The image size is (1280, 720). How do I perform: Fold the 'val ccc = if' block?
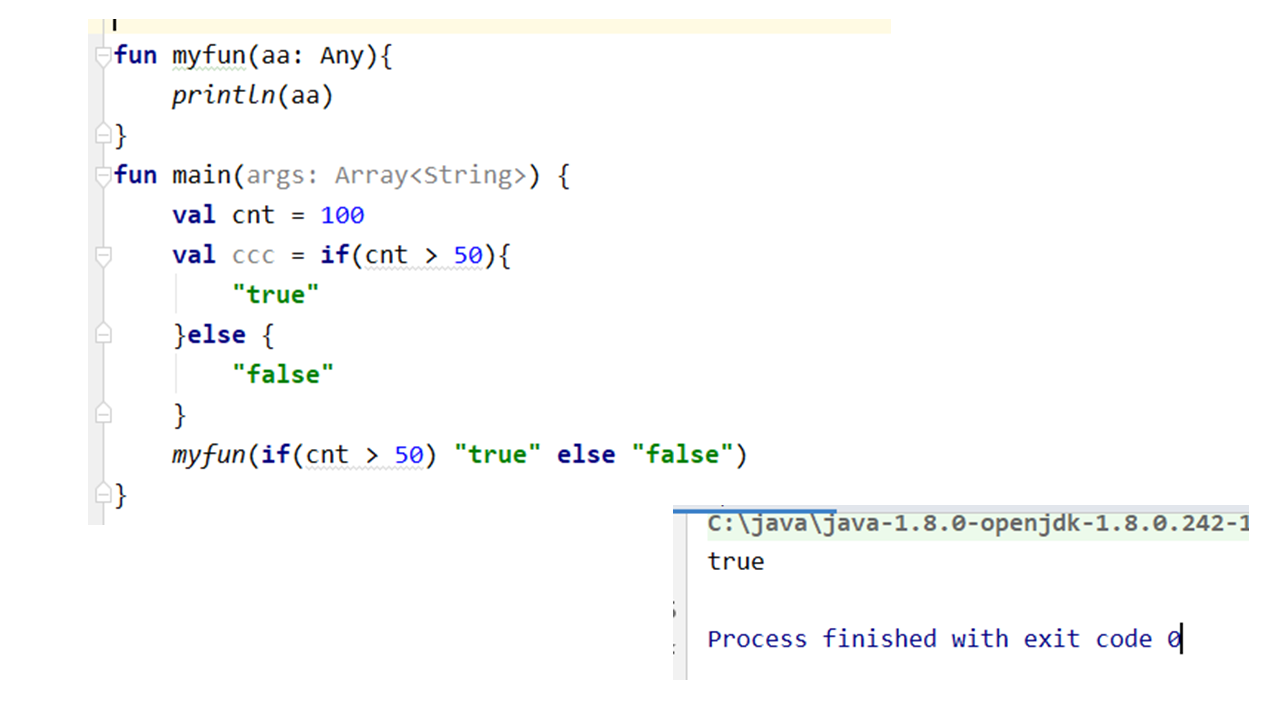pyautogui.click(x=102, y=256)
